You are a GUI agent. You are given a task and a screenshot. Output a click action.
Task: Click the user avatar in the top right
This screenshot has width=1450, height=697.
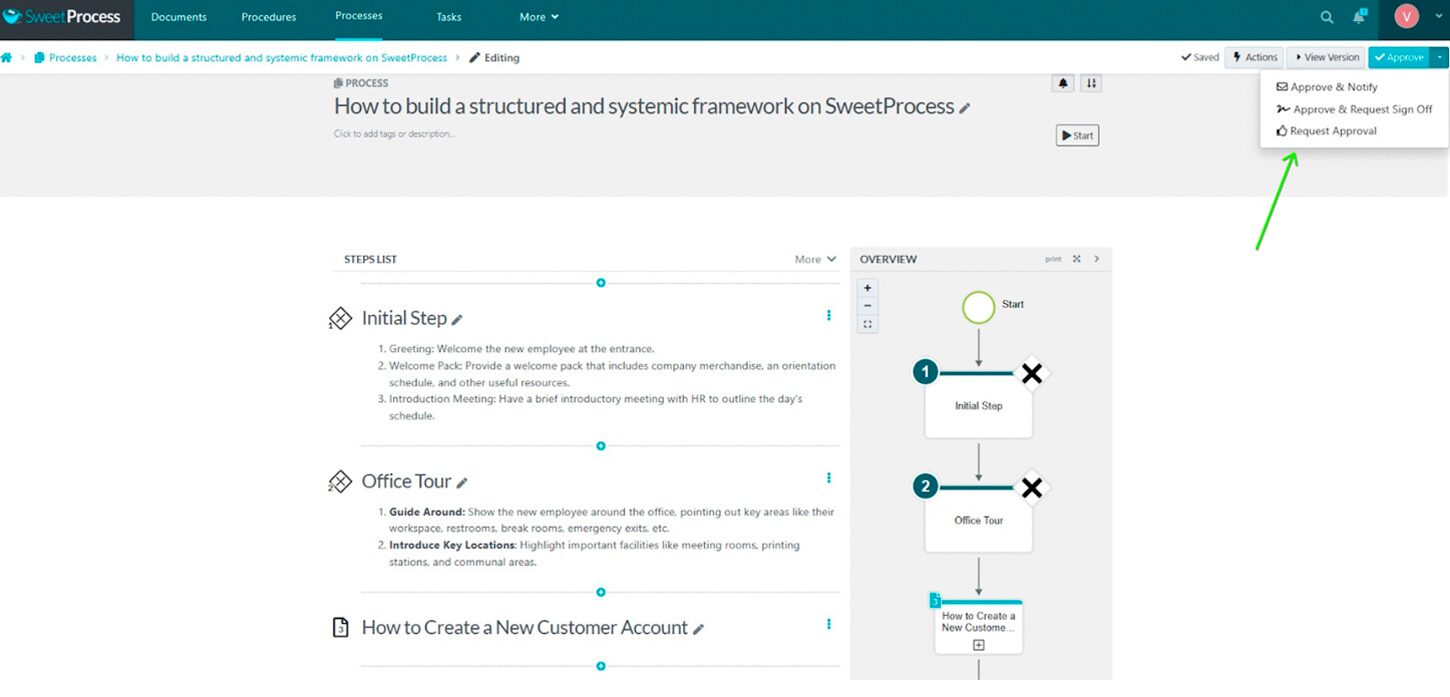pos(1406,17)
